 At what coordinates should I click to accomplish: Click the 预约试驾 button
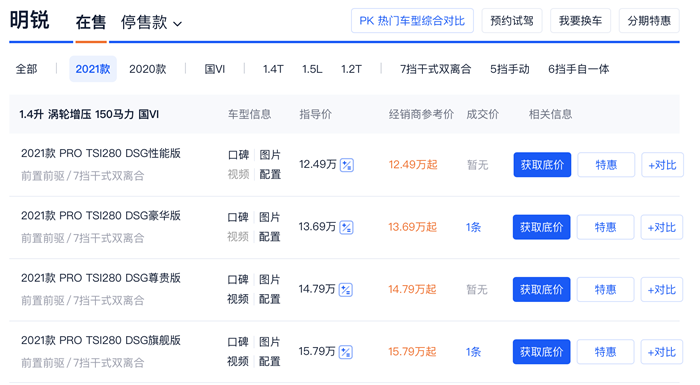[x=512, y=21]
